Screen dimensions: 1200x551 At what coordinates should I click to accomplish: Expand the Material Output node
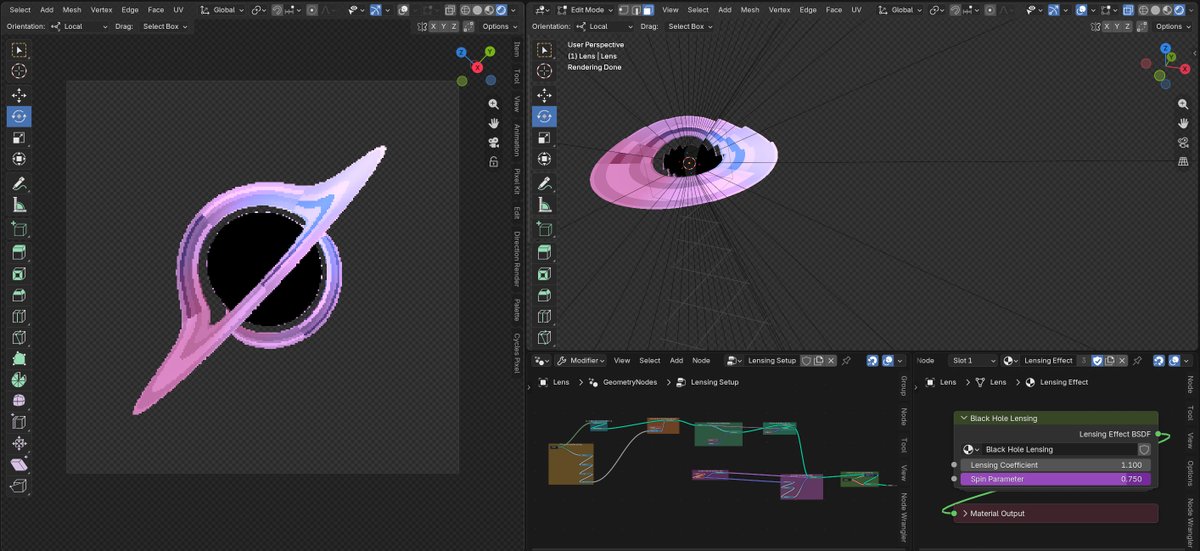click(965, 513)
